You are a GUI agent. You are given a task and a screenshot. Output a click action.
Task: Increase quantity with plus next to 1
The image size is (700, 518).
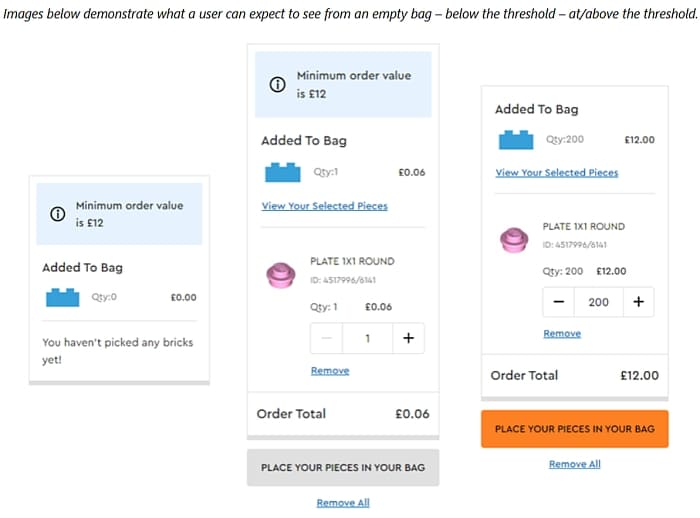click(x=408, y=338)
